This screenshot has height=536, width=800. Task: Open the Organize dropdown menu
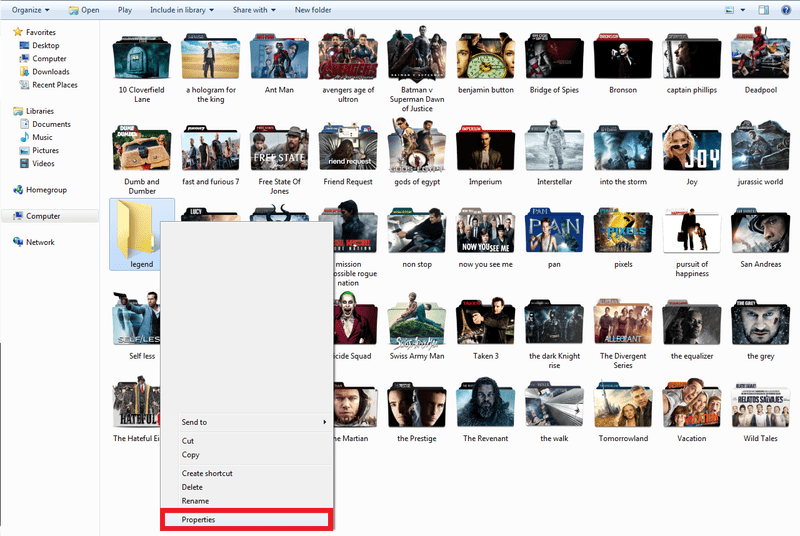tap(31, 10)
